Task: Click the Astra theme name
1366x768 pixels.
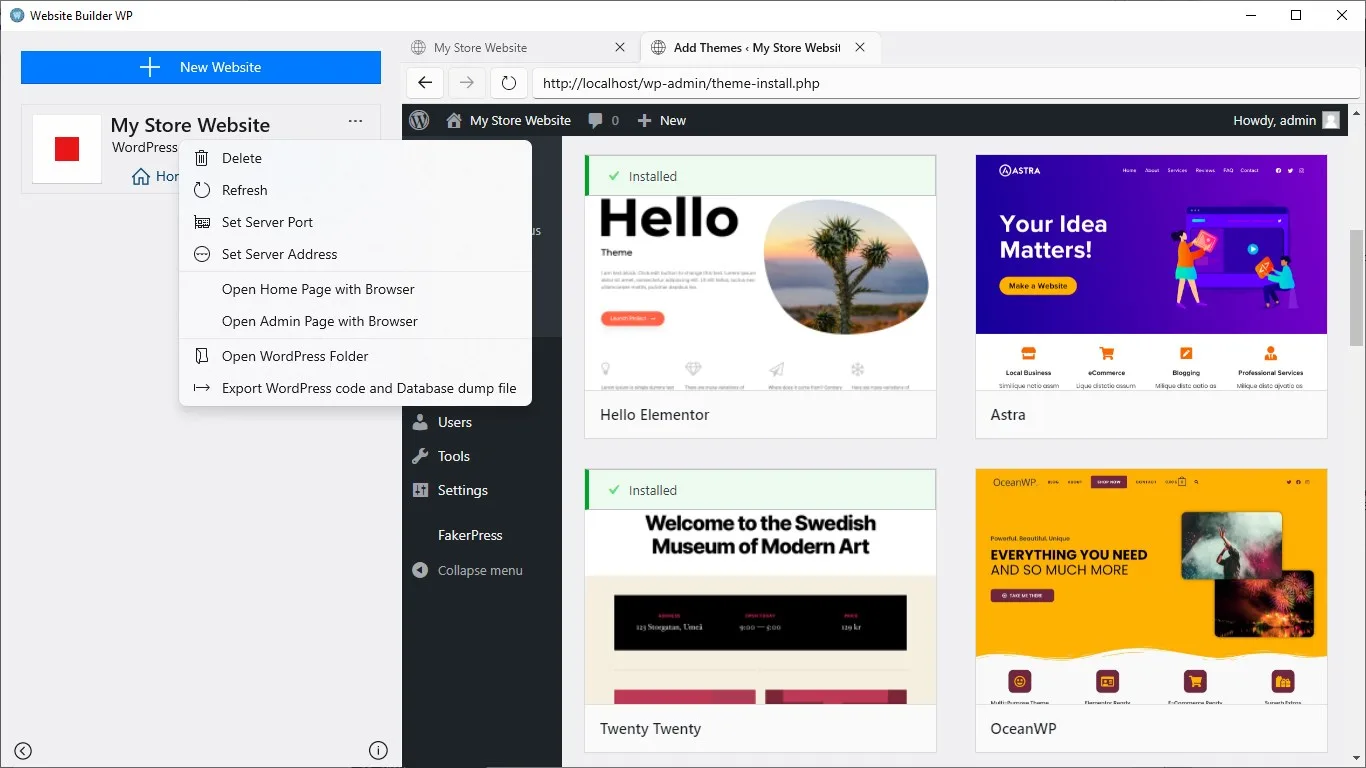Action: [1008, 414]
